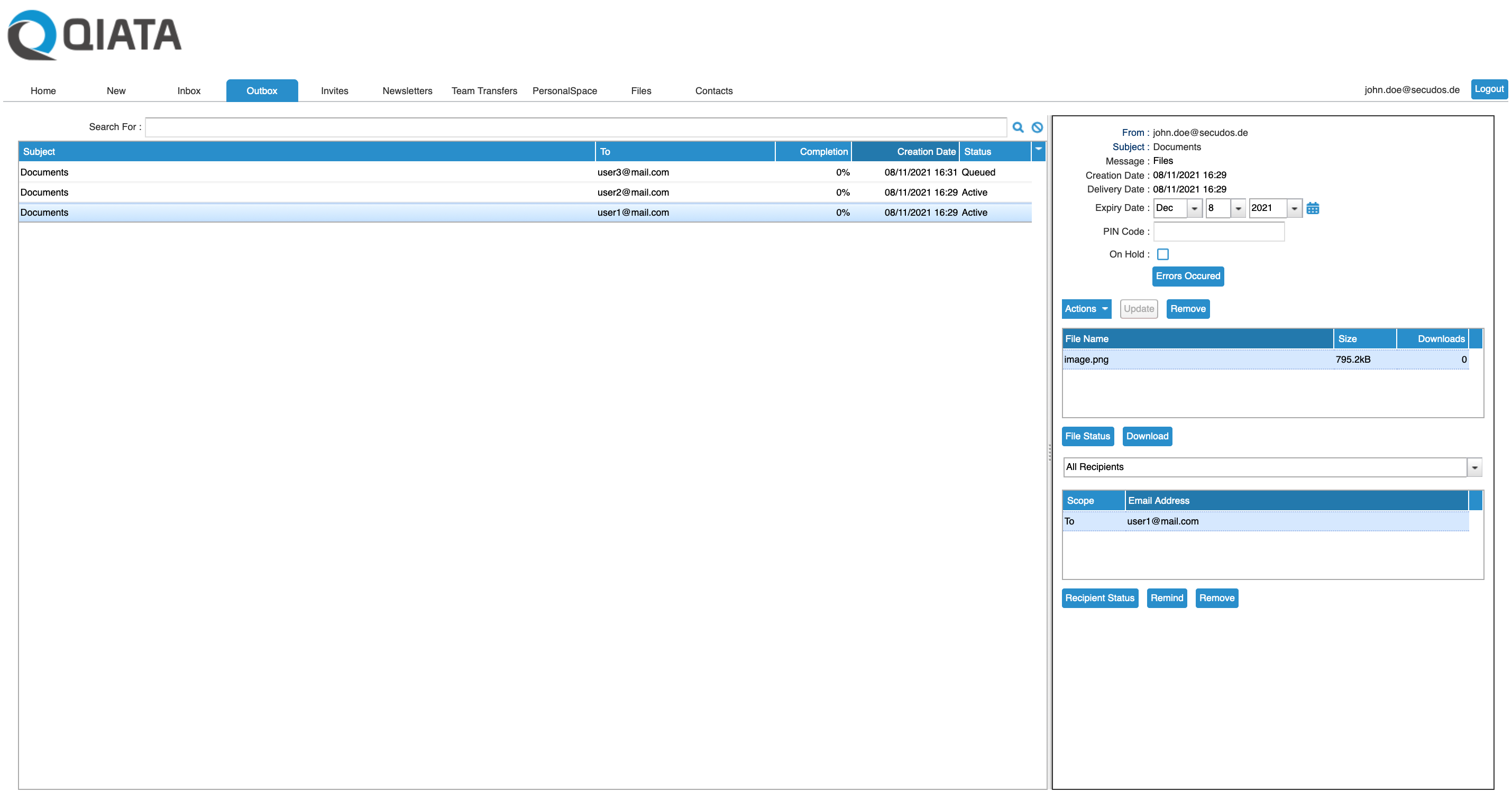Click the search magnifier icon
Screen dimensions: 1512x792
point(1018,127)
